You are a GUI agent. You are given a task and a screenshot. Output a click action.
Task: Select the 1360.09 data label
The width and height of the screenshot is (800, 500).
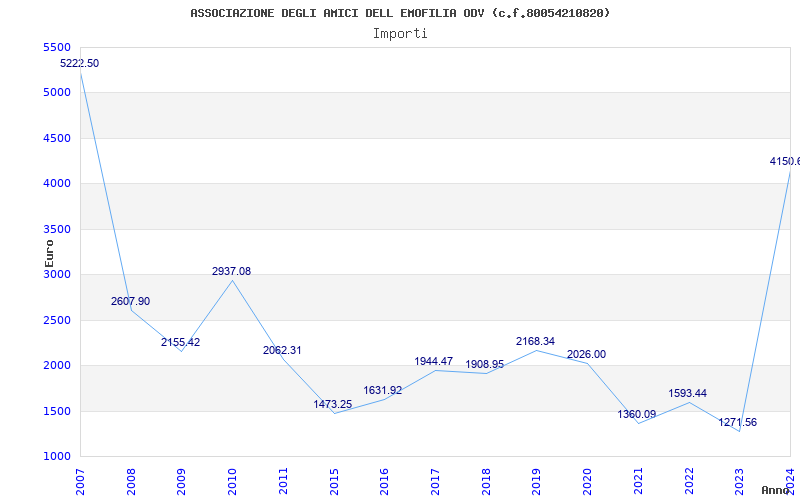[x=637, y=415]
